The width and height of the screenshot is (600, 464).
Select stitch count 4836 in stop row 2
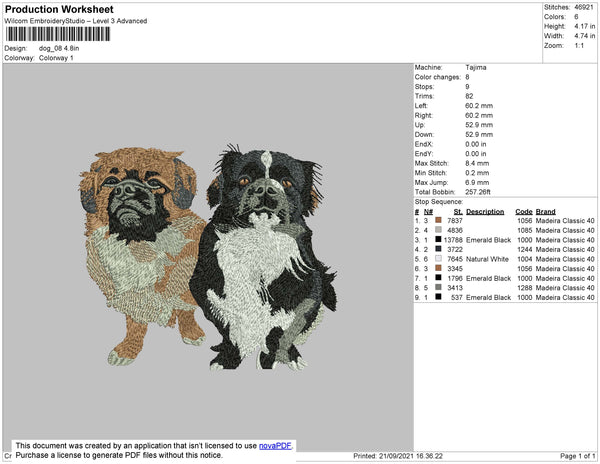tap(455, 230)
